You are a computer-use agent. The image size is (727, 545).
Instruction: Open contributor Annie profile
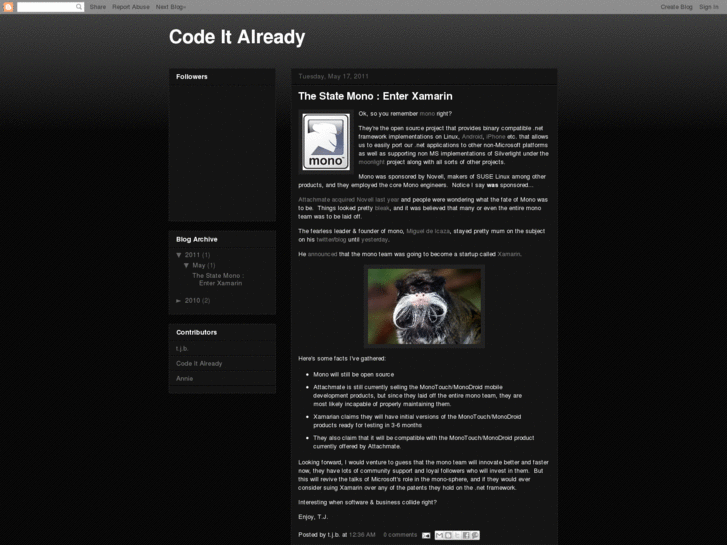click(185, 378)
